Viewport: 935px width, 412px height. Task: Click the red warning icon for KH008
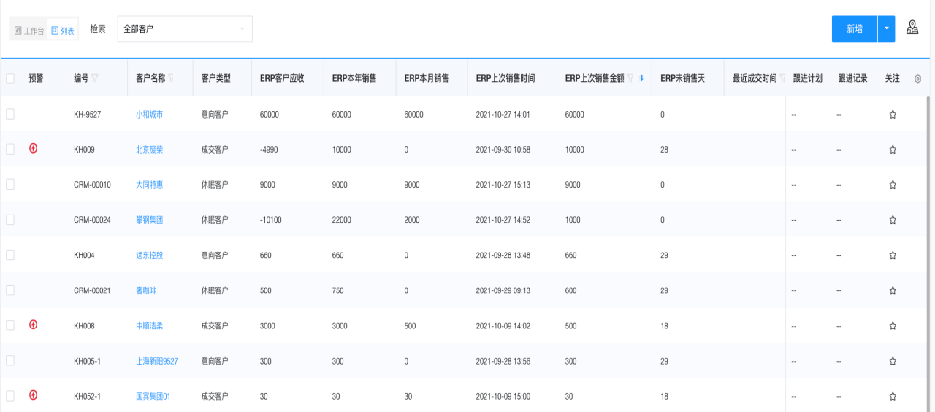34,325
